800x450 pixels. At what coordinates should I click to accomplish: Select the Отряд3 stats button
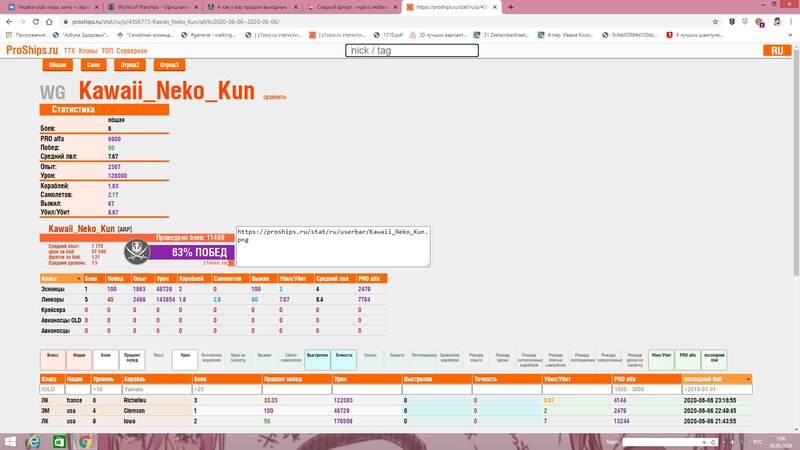(169, 65)
